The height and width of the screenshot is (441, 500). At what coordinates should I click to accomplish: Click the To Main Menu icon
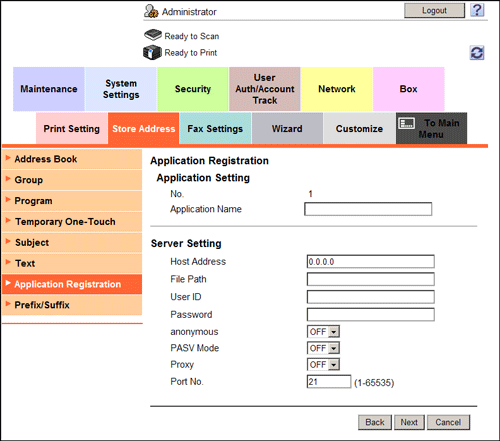coord(407,123)
